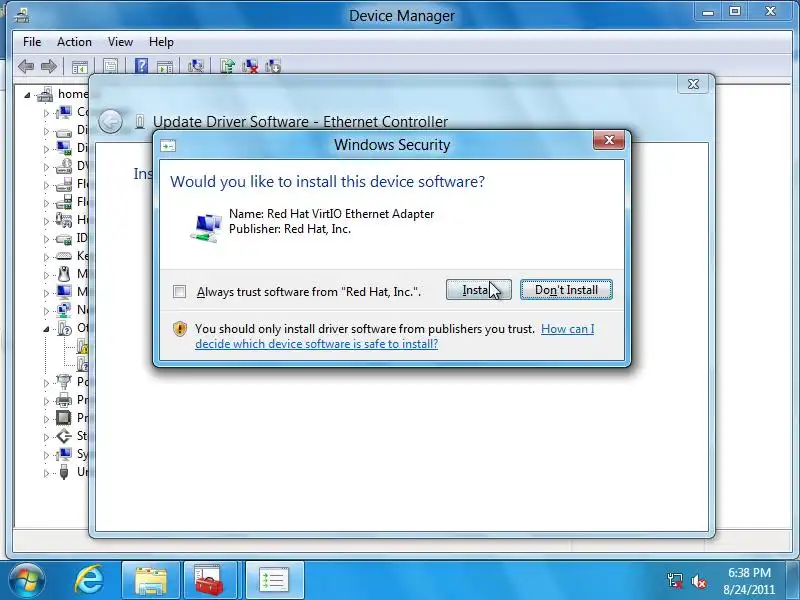Click the Windows Security dialog title icon
The width and height of the screenshot is (800, 600).
[168, 146]
